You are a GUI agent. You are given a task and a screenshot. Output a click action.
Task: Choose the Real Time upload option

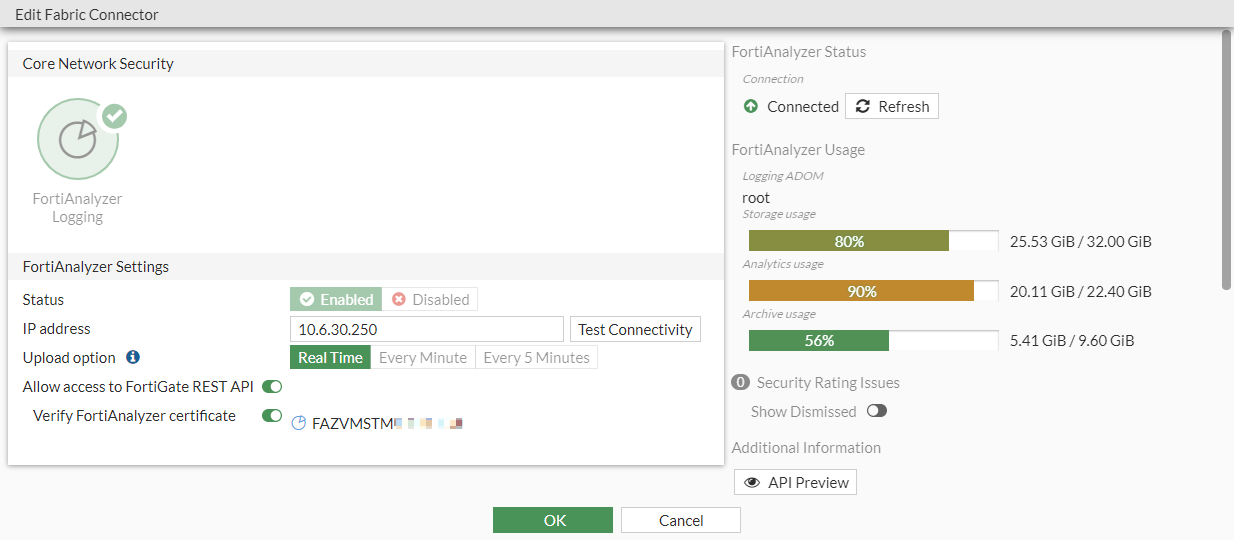coord(330,357)
